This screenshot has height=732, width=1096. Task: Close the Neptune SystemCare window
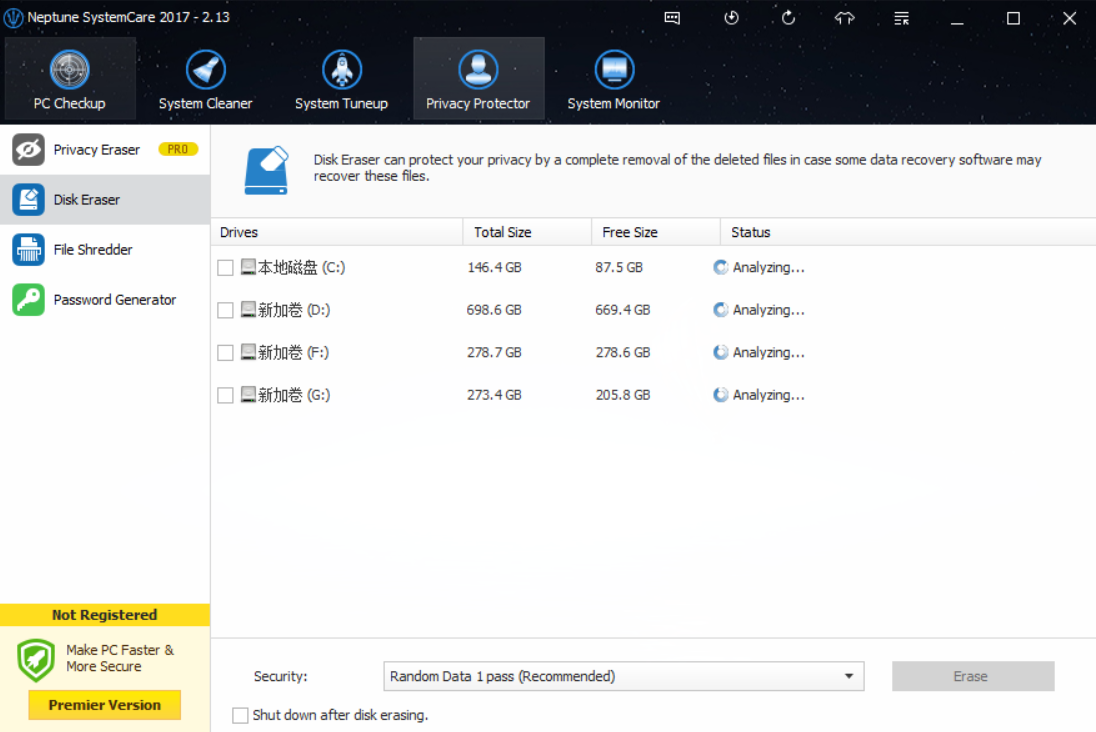[x=1069, y=18]
